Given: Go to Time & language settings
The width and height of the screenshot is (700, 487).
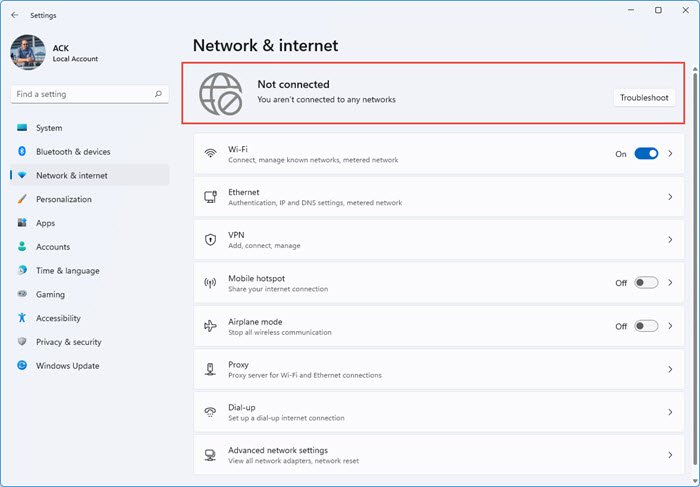Looking at the screenshot, I should pos(67,271).
